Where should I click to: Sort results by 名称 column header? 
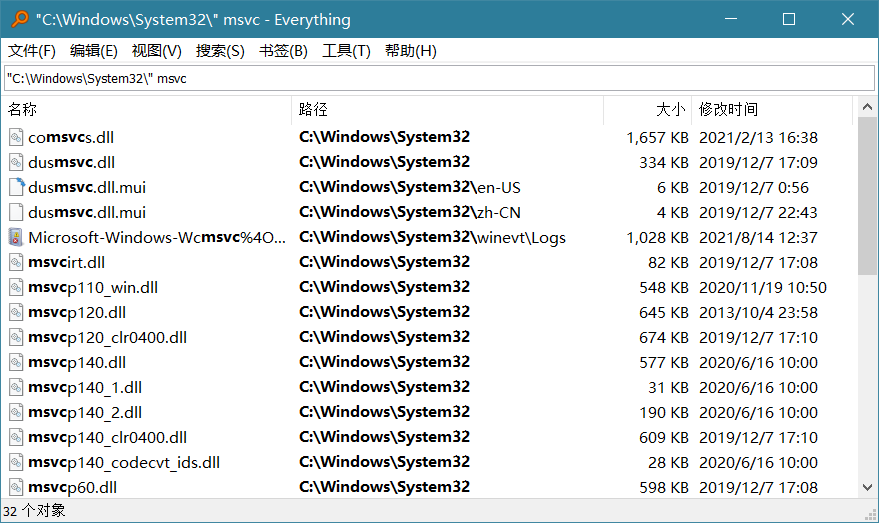click(x=146, y=109)
